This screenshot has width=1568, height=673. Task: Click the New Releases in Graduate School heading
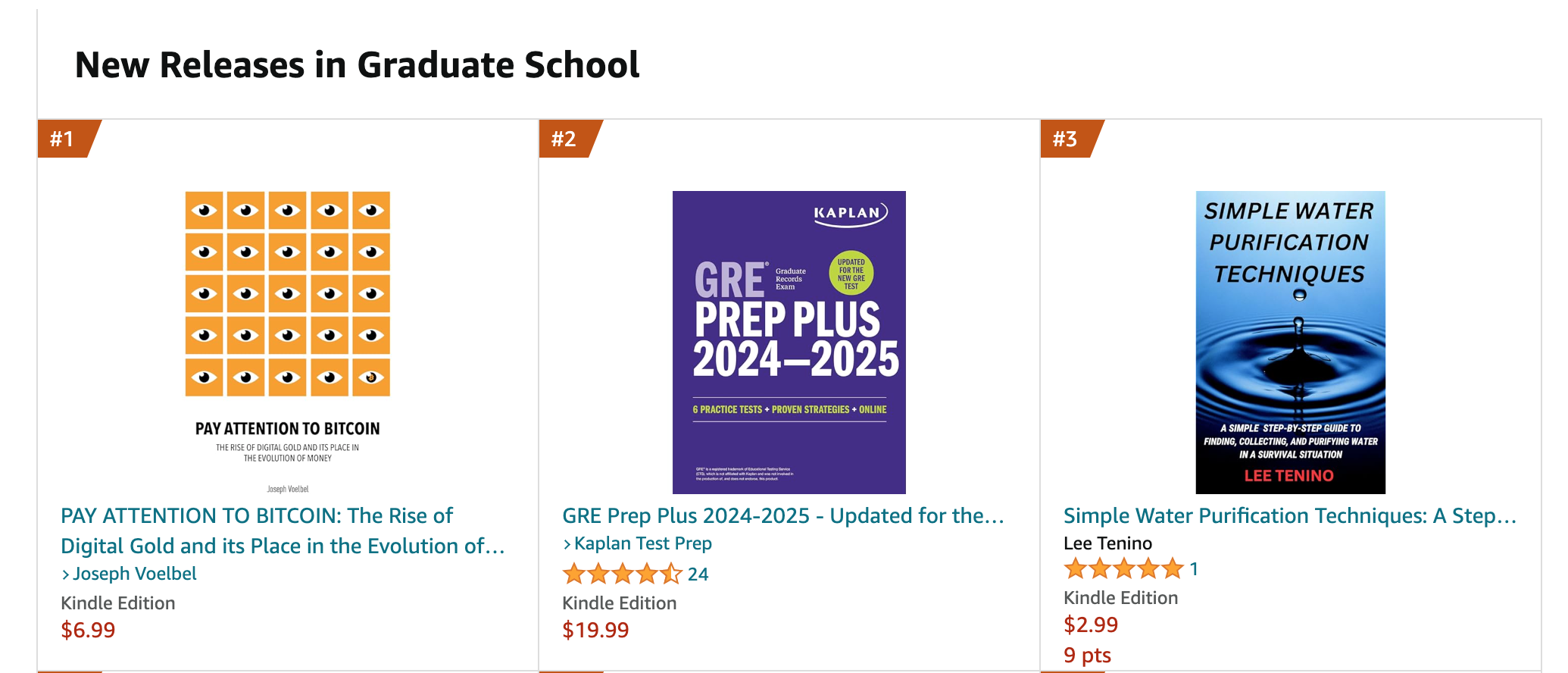356,66
